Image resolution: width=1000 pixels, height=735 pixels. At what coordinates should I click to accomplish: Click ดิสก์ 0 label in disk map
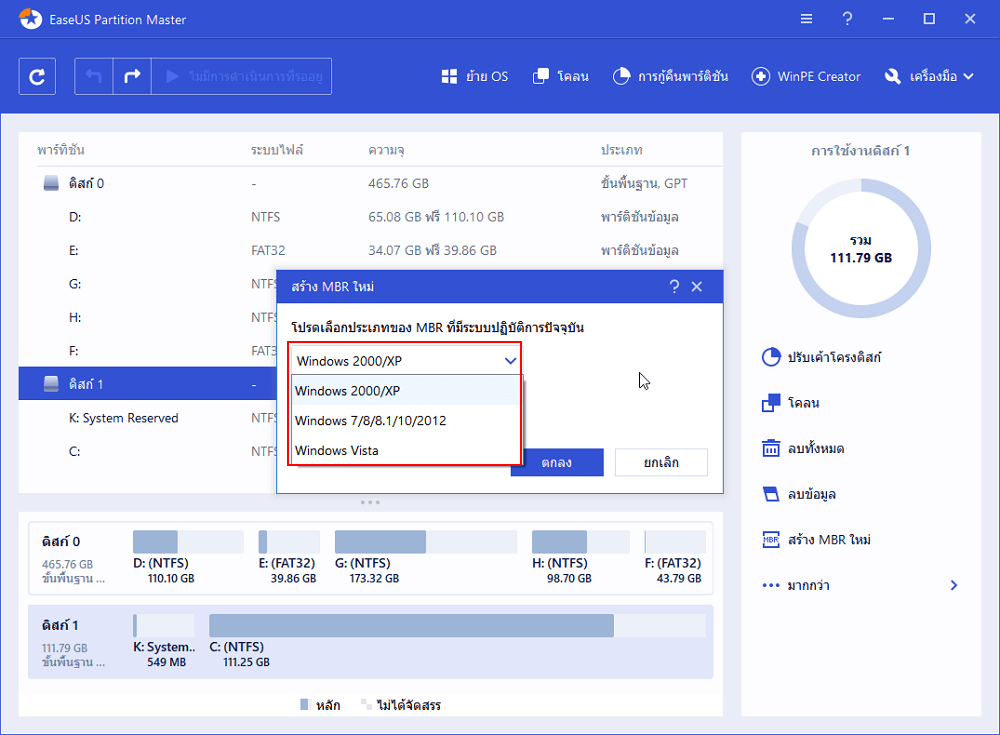(61, 542)
